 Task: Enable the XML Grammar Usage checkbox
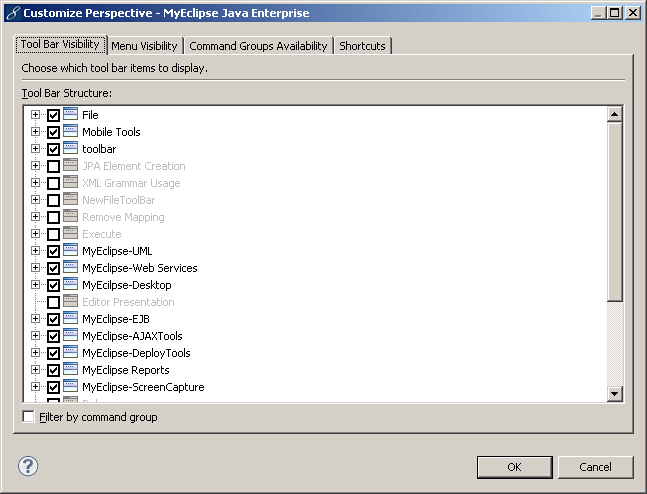[x=53, y=183]
